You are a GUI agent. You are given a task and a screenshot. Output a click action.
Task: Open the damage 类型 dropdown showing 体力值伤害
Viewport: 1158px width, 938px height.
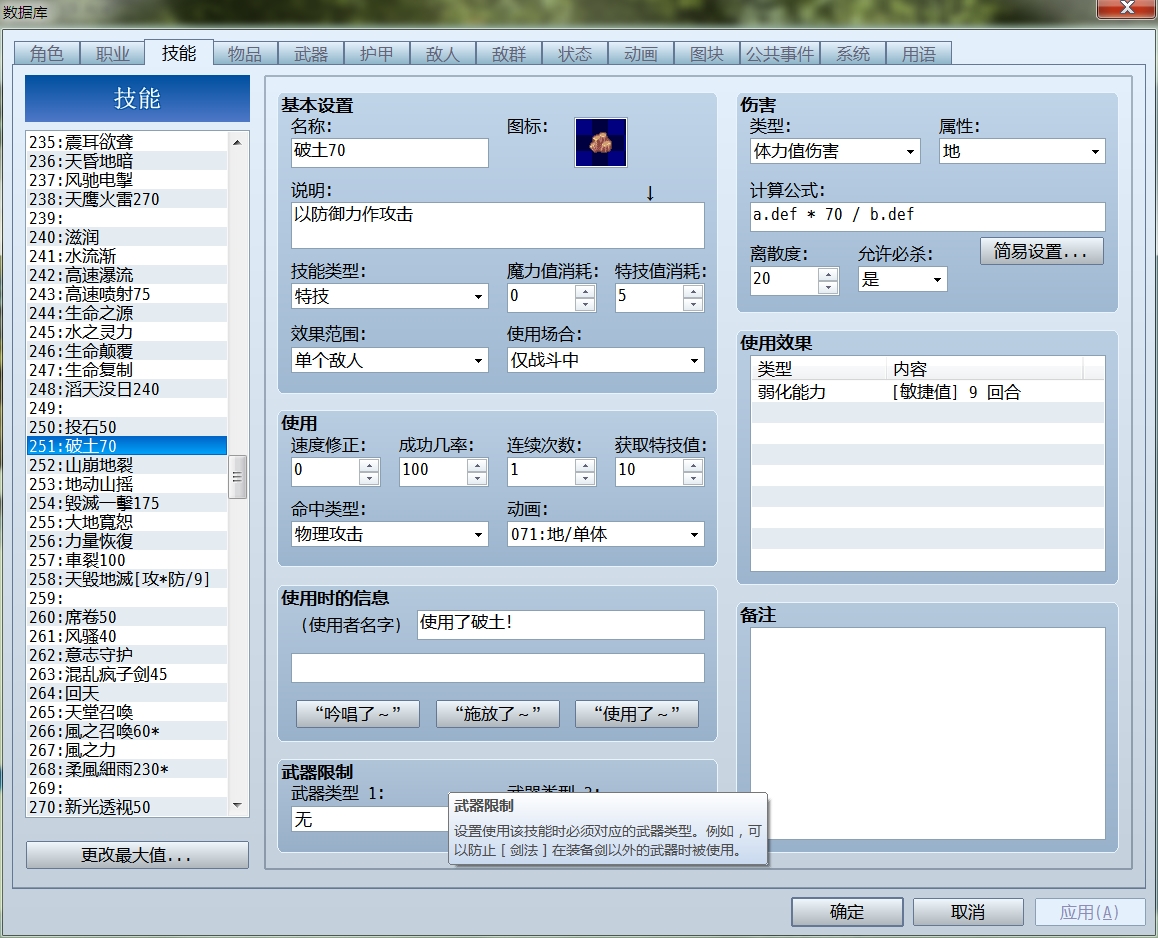tap(835, 151)
